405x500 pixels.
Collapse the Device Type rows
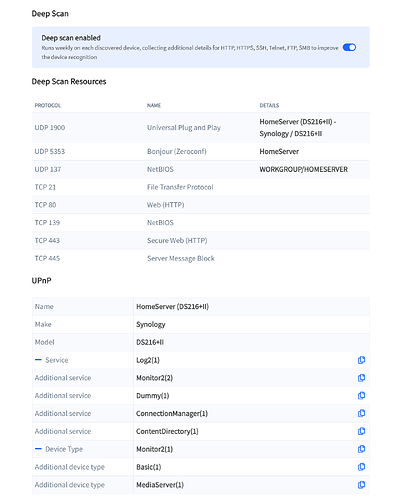pyautogui.click(x=38, y=449)
